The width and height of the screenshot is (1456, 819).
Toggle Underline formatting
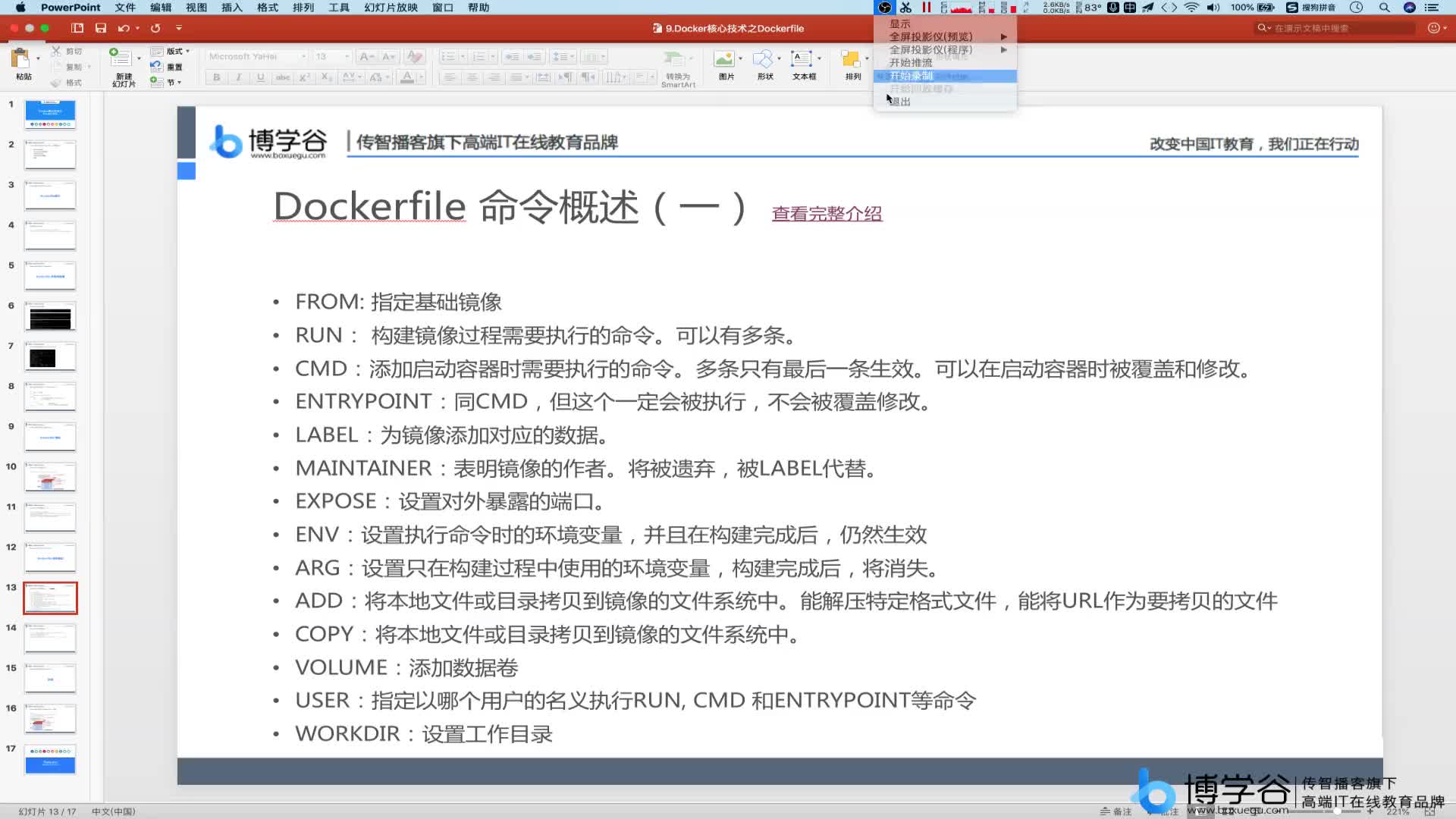click(x=261, y=77)
